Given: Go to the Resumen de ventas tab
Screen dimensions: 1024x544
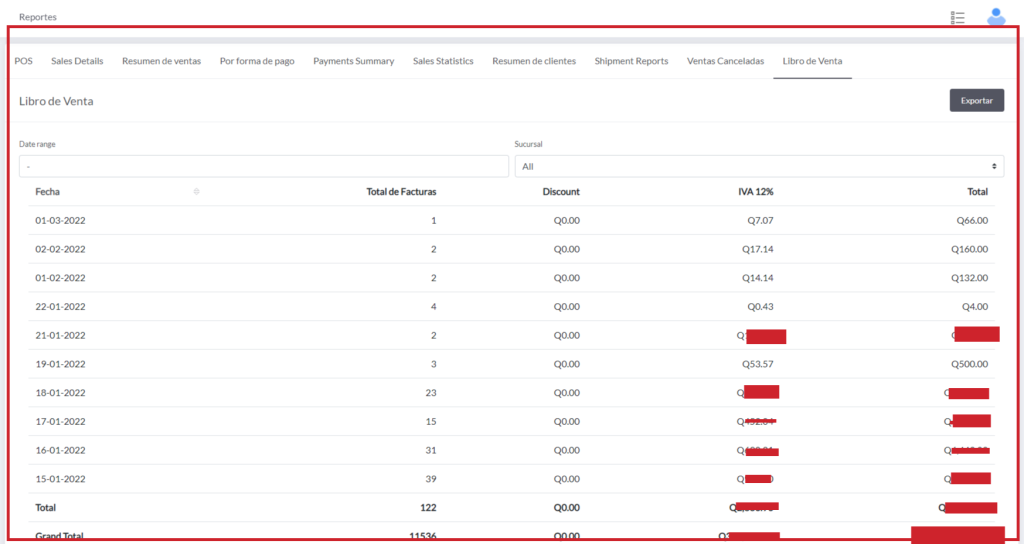Looking at the screenshot, I should pos(161,61).
